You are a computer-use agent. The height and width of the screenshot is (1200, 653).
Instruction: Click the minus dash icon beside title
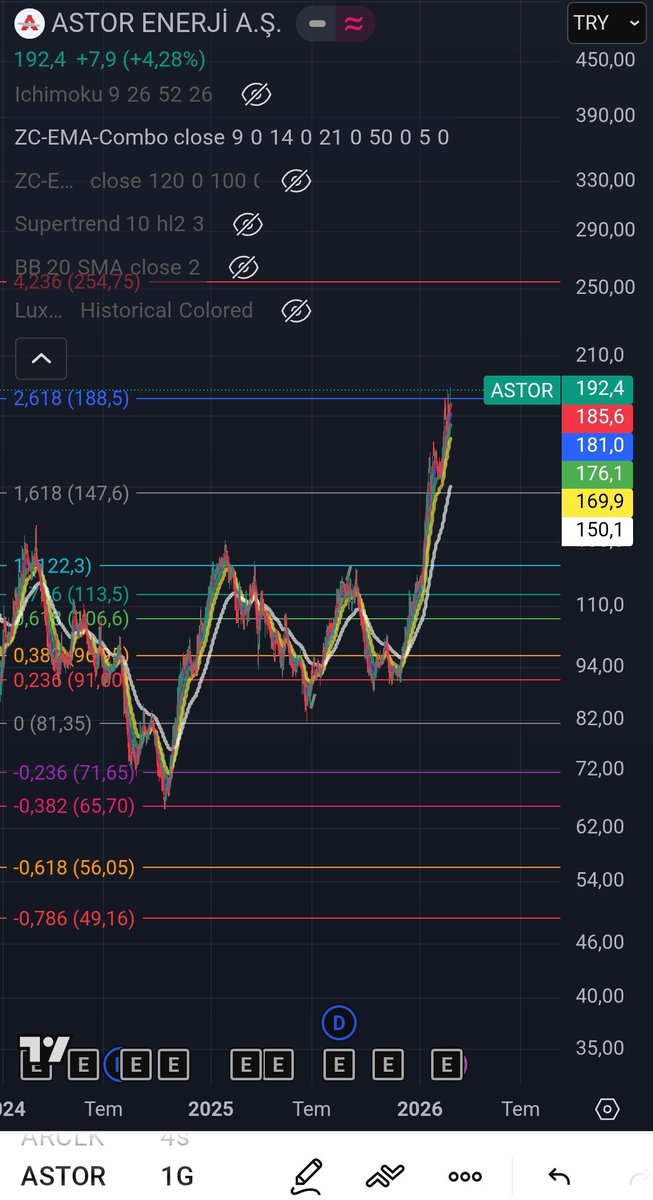click(317, 23)
